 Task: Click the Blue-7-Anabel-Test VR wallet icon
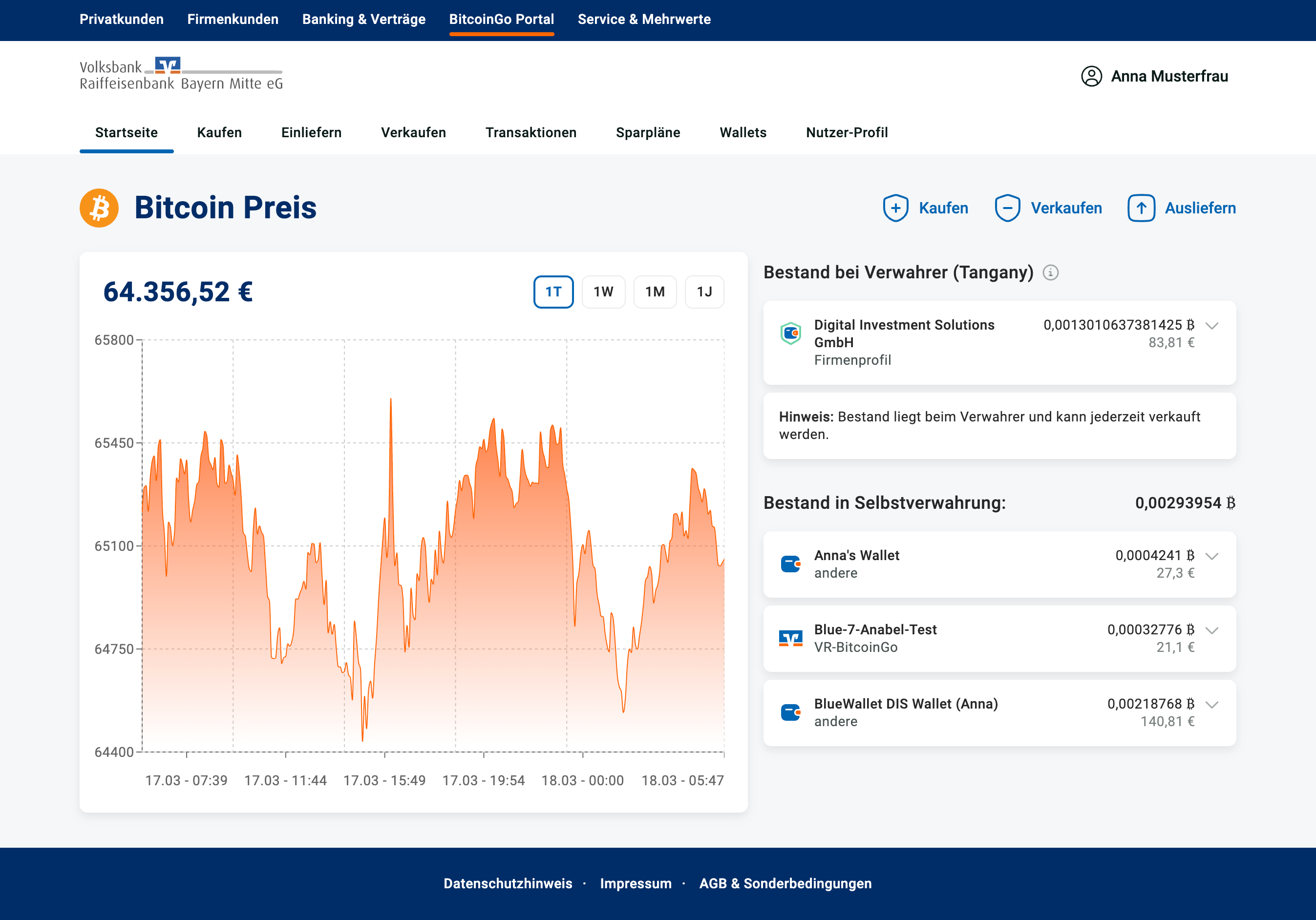(790, 638)
